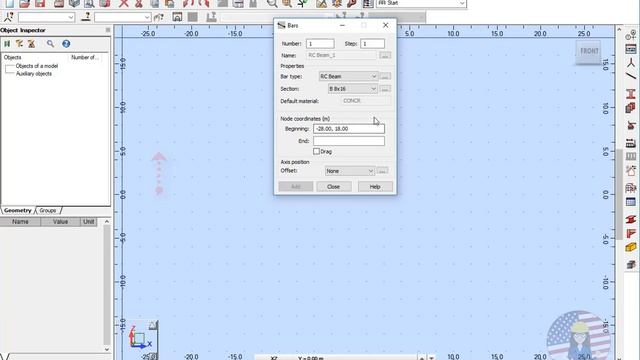Screen dimensions: 640x360
Task: Open Object Inspector help icon
Action: point(66,44)
